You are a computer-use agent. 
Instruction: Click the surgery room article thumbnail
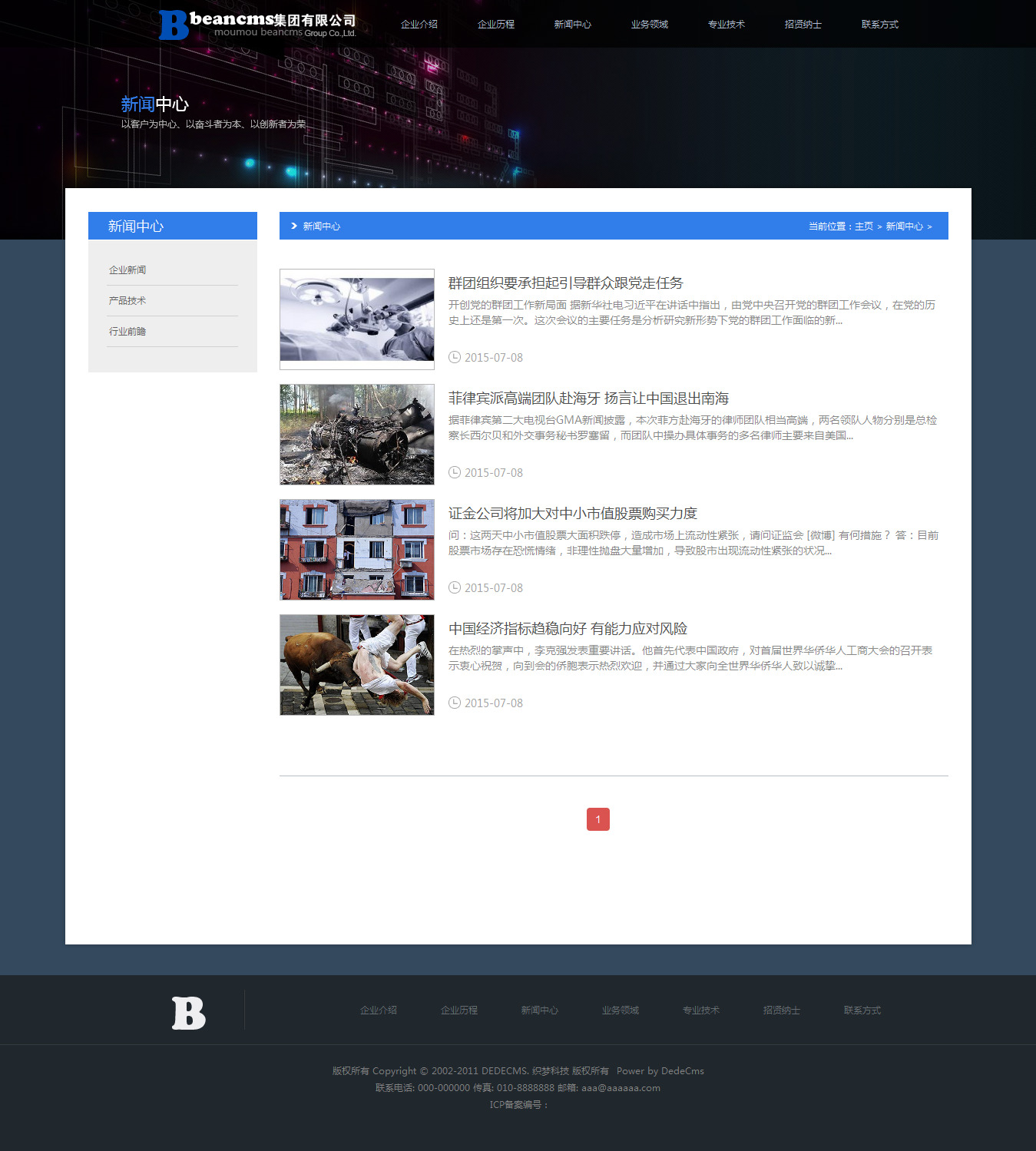point(357,319)
